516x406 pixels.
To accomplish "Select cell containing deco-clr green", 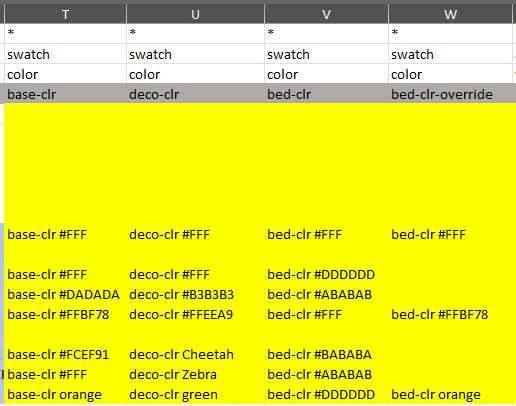I will [x=195, y=394].
